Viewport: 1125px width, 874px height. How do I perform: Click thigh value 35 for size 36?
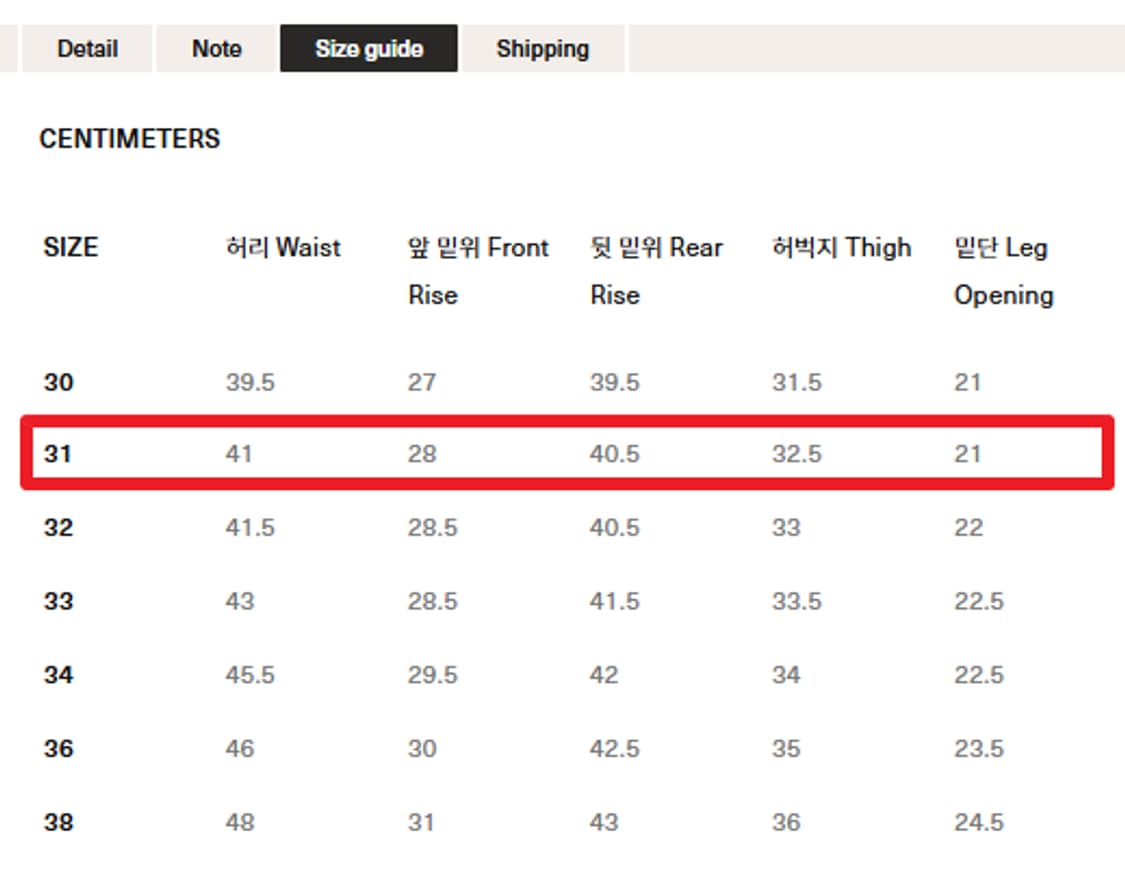[x=787, y=748]
